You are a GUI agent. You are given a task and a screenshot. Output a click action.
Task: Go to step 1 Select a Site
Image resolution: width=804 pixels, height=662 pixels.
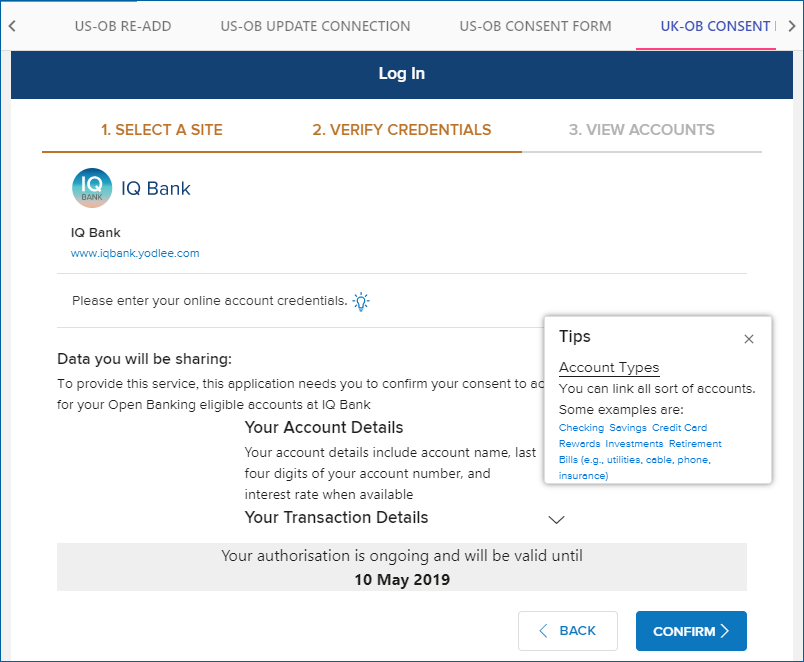[x=162, y=130]
